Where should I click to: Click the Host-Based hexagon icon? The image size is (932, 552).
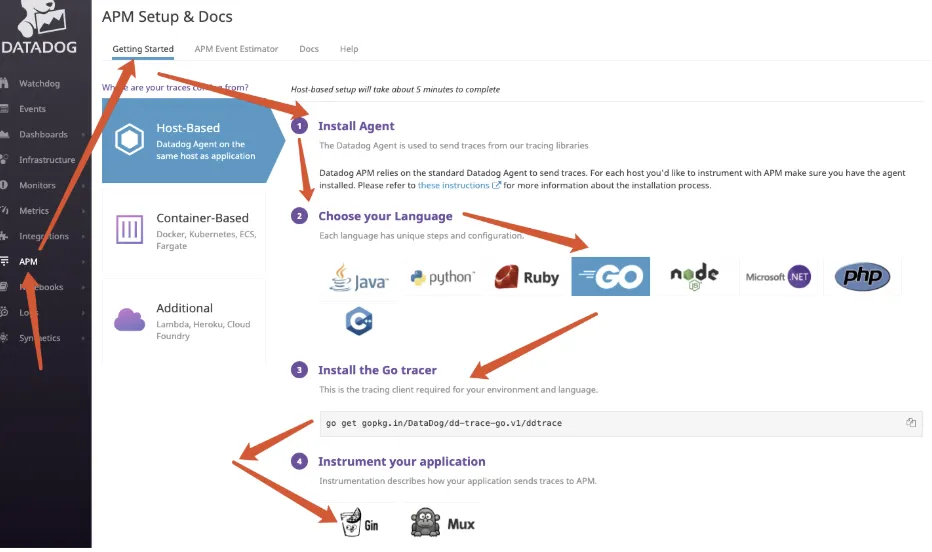[130, 140]
